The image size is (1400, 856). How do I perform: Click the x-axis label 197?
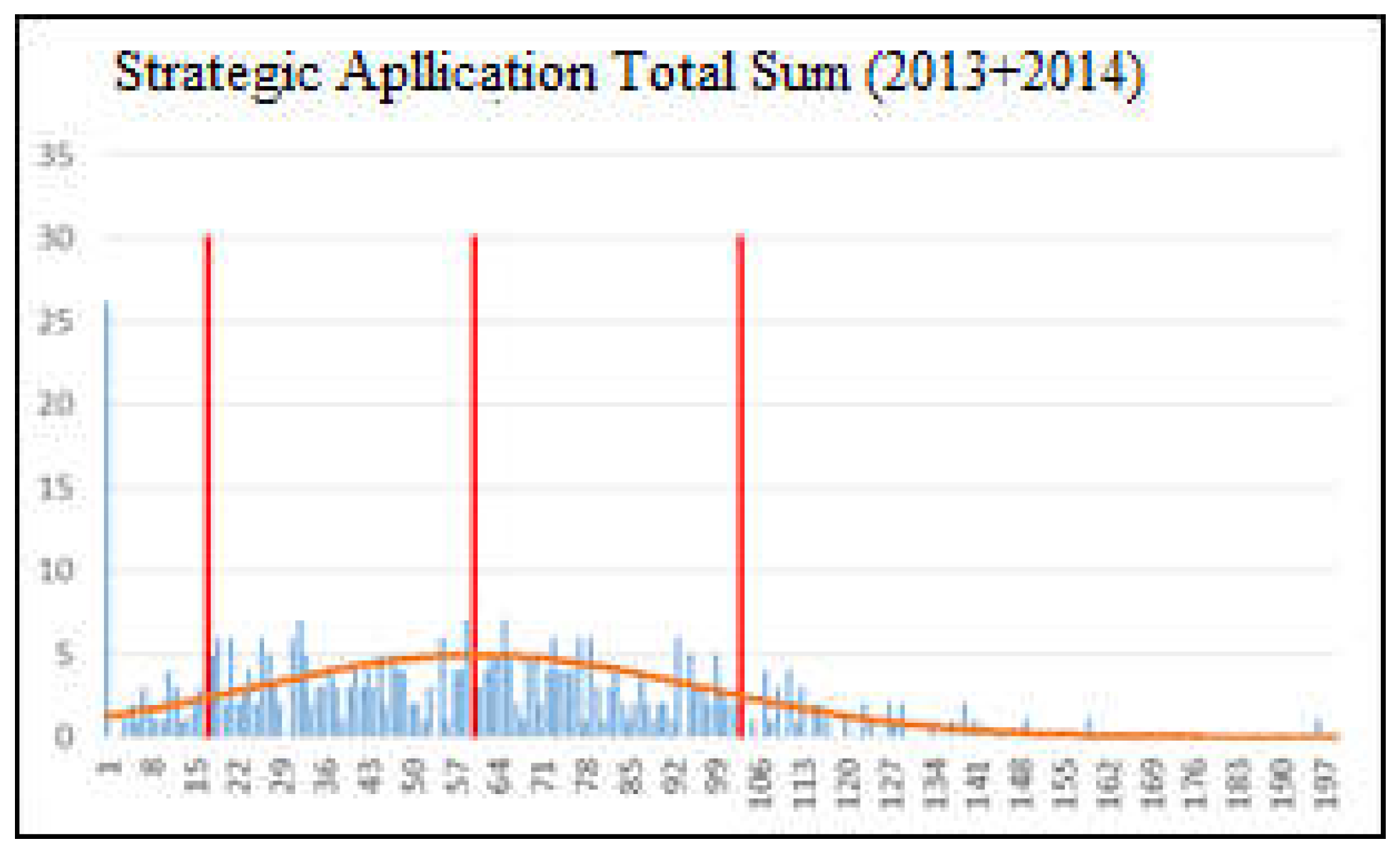(x=1325, y=783)
